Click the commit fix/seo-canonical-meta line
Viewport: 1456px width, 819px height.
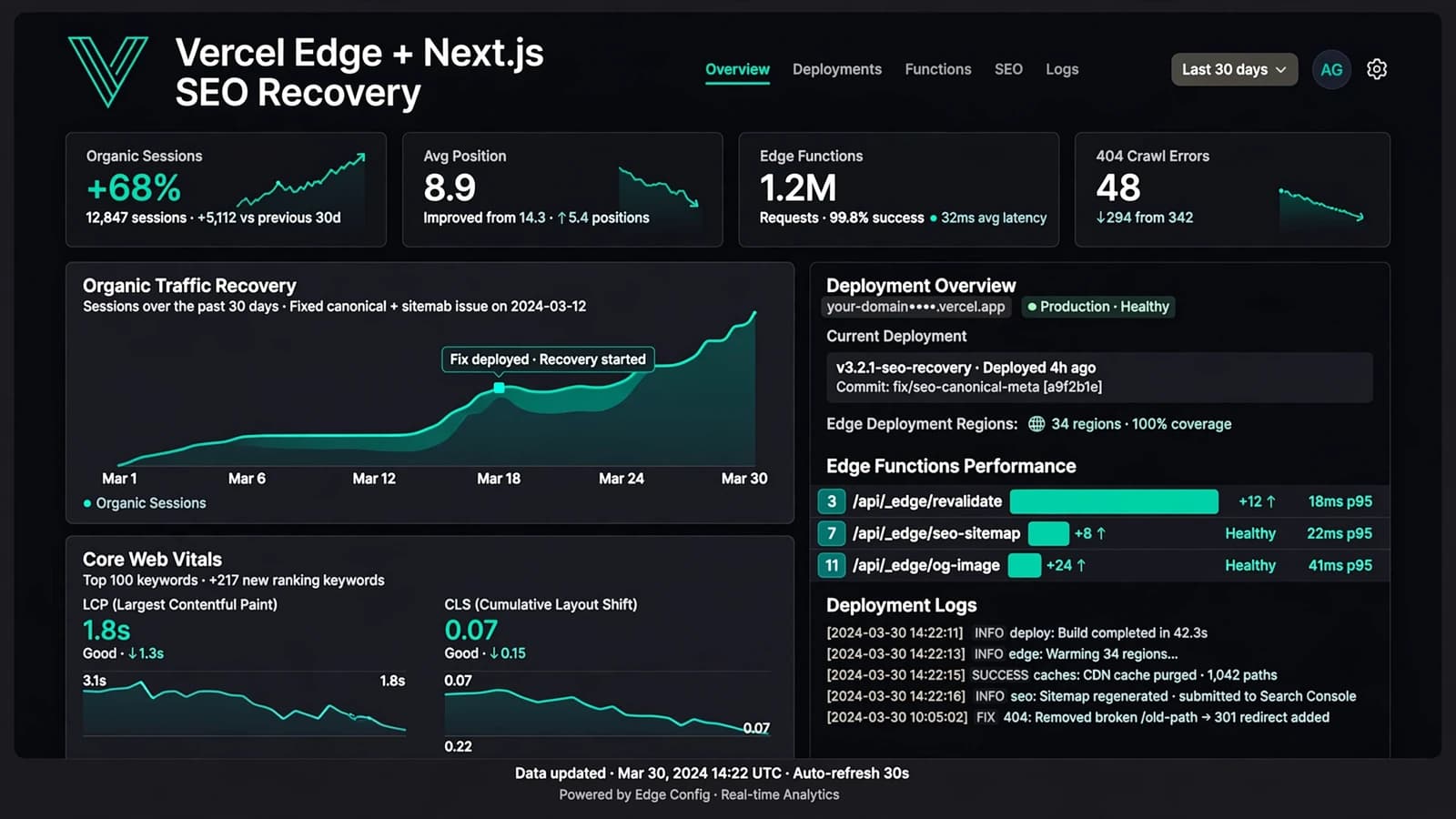(969, 387)
